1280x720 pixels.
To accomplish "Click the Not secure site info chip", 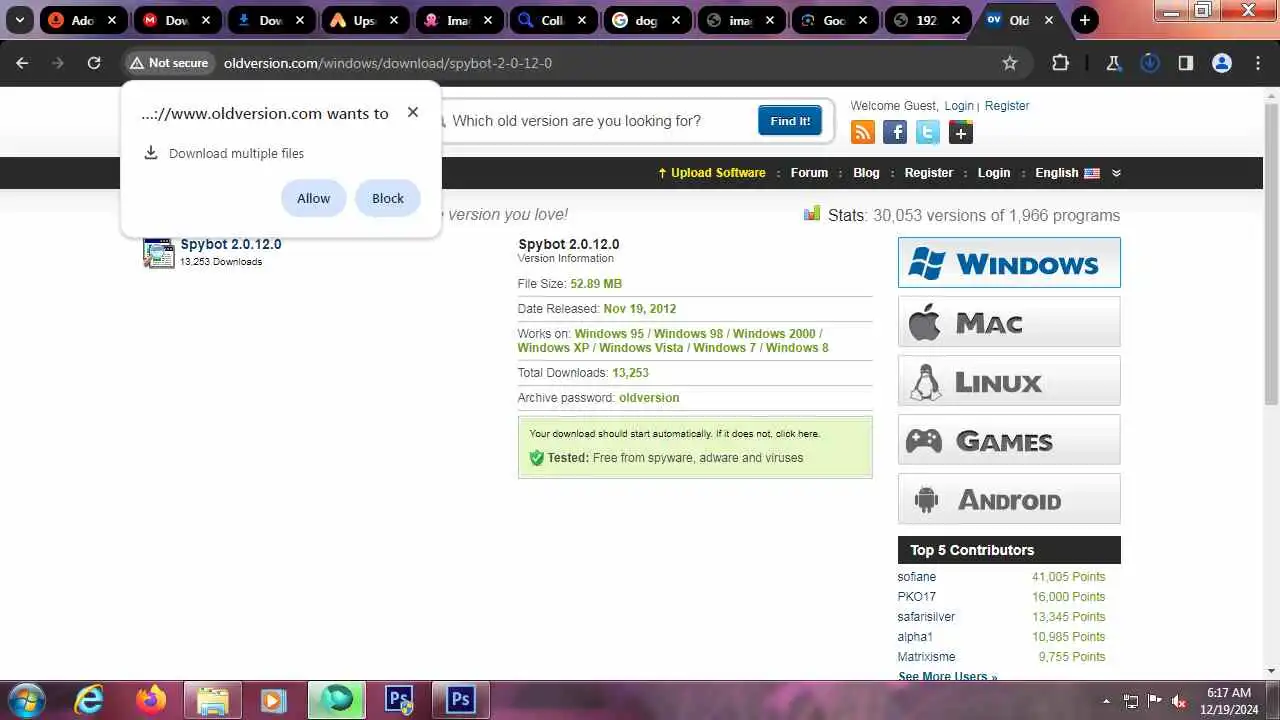I will [169, 63].
